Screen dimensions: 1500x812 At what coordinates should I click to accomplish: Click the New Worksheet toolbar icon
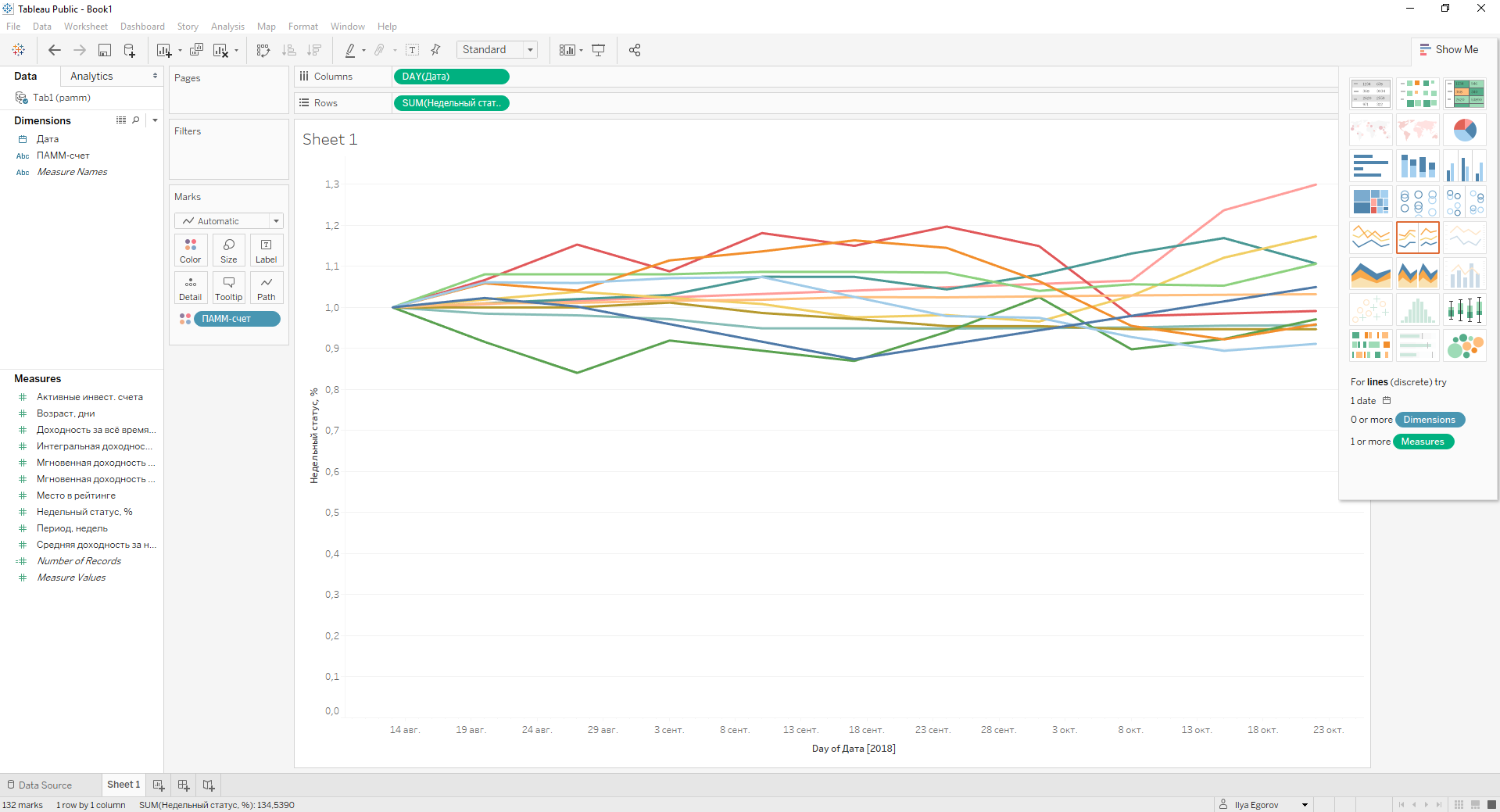163,50
